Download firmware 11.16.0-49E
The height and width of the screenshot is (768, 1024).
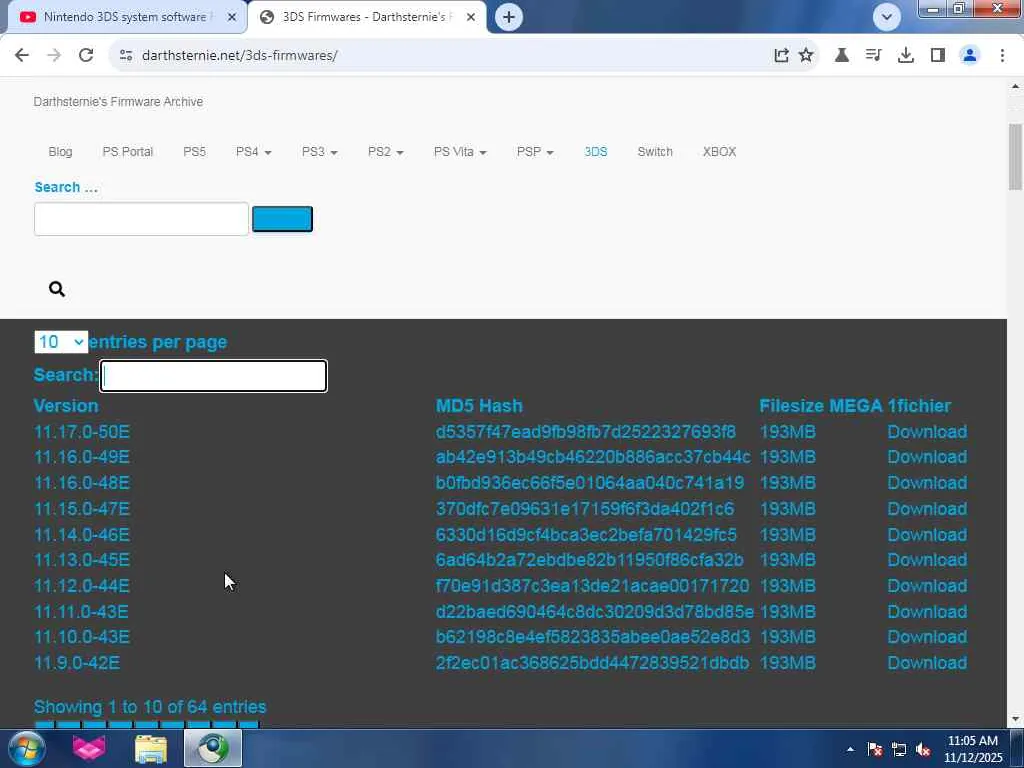pos(927,456)
